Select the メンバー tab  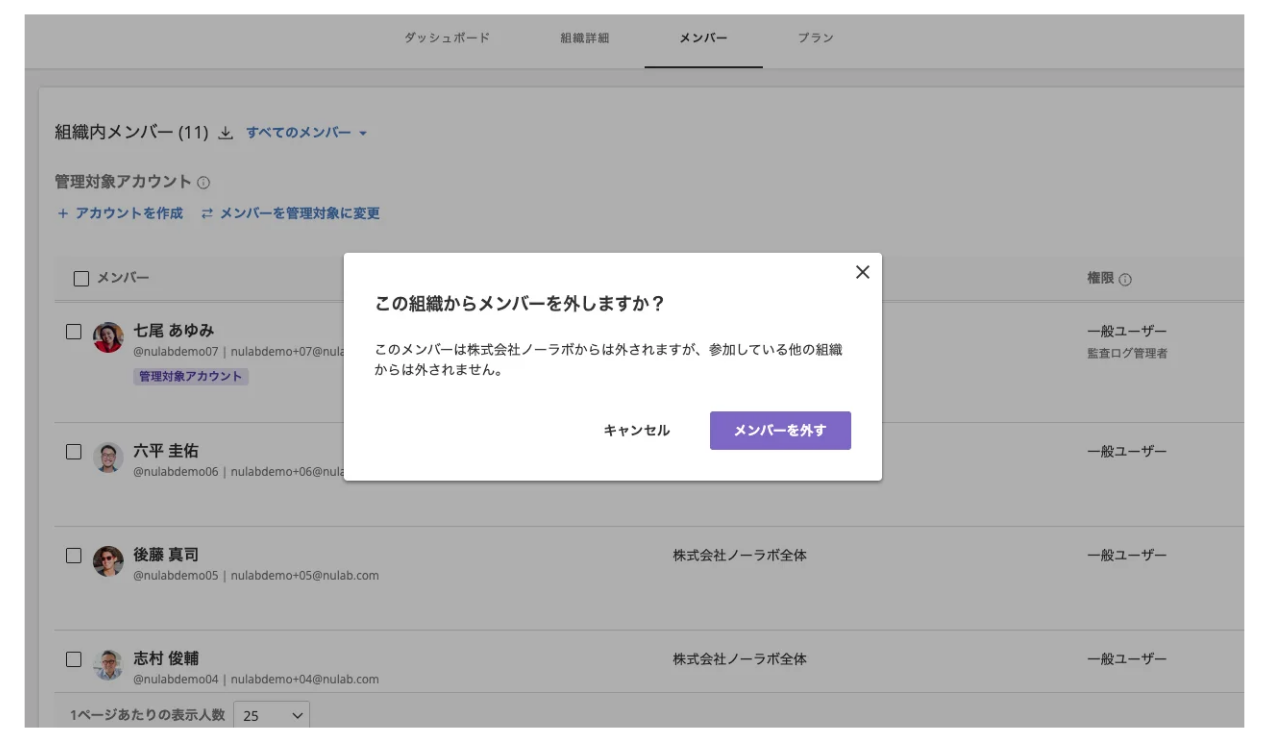[703, 38]
